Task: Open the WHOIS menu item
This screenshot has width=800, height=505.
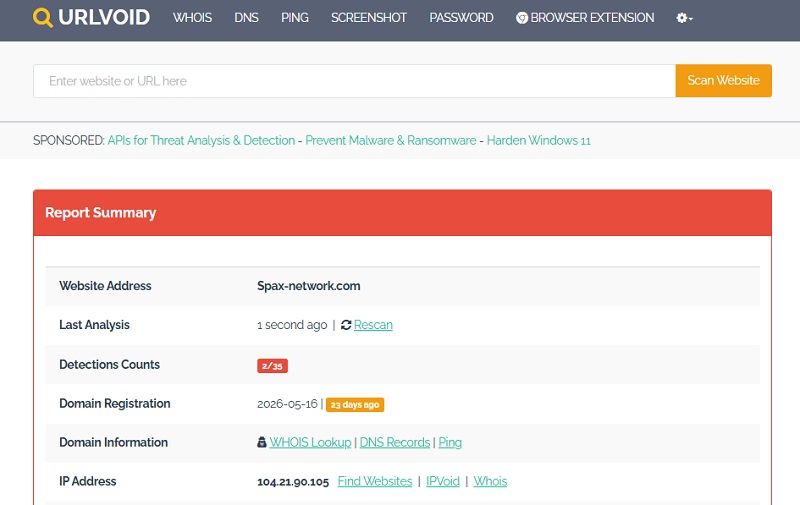Action: pyautogui.click(x=192, y=18)
